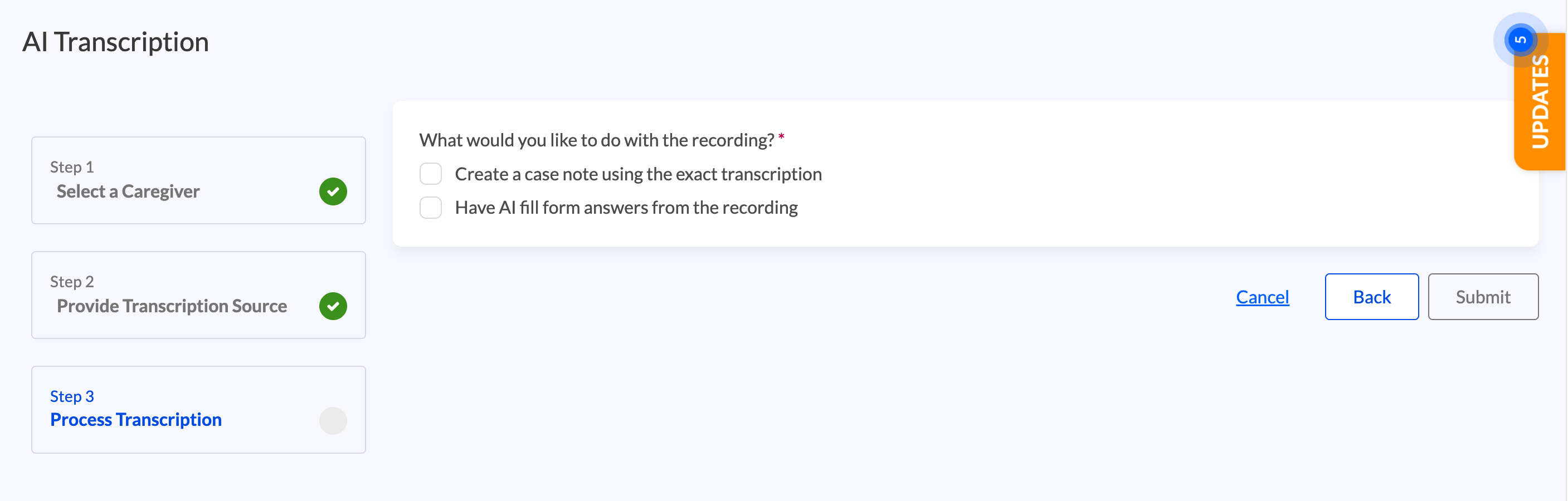This screenshot has width=1568, height=501.
Task: Click the gray status circle on Step 3
Action: pyautogui.click(x=333, y=421)
